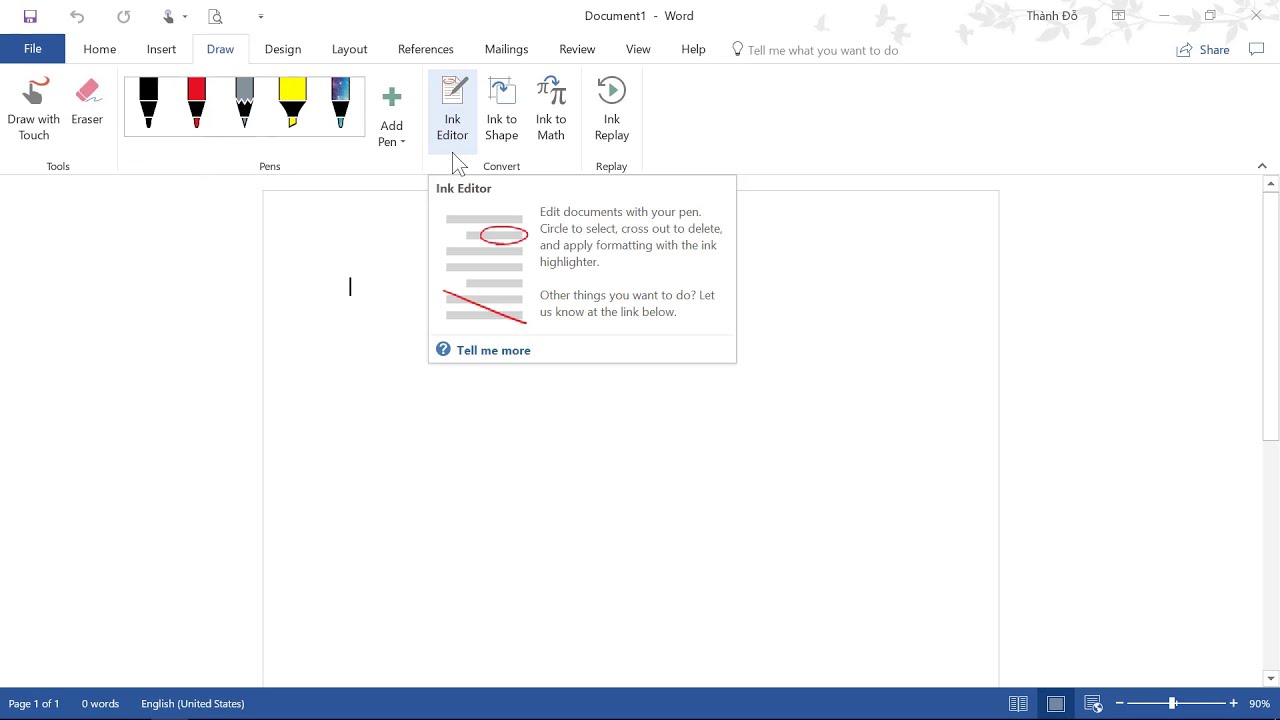The height and width of the screenshot is (720, 1280).
Task: Collapse the ribbon with the chevron
Action: click(1262, 166)
